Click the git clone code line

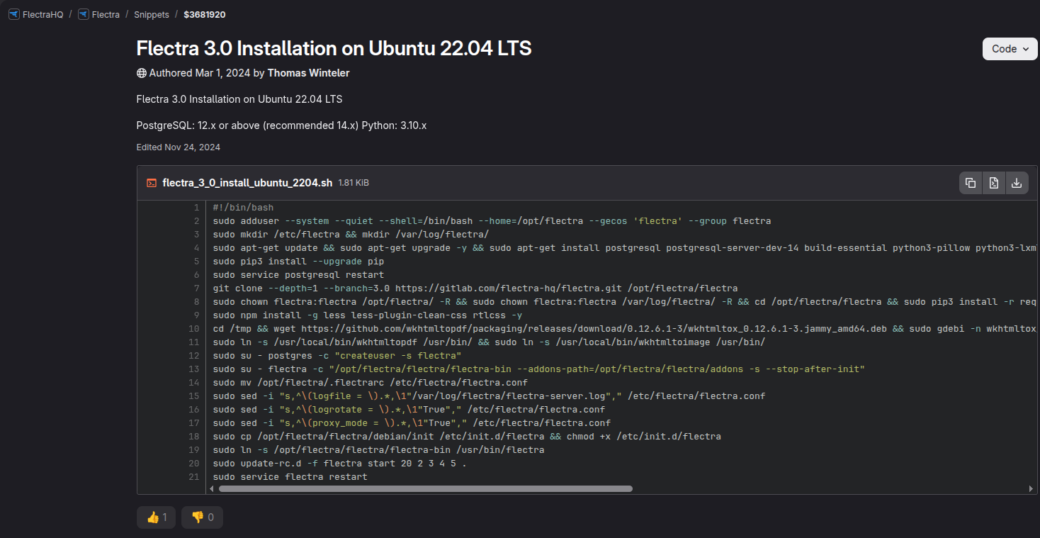point(476,289)
